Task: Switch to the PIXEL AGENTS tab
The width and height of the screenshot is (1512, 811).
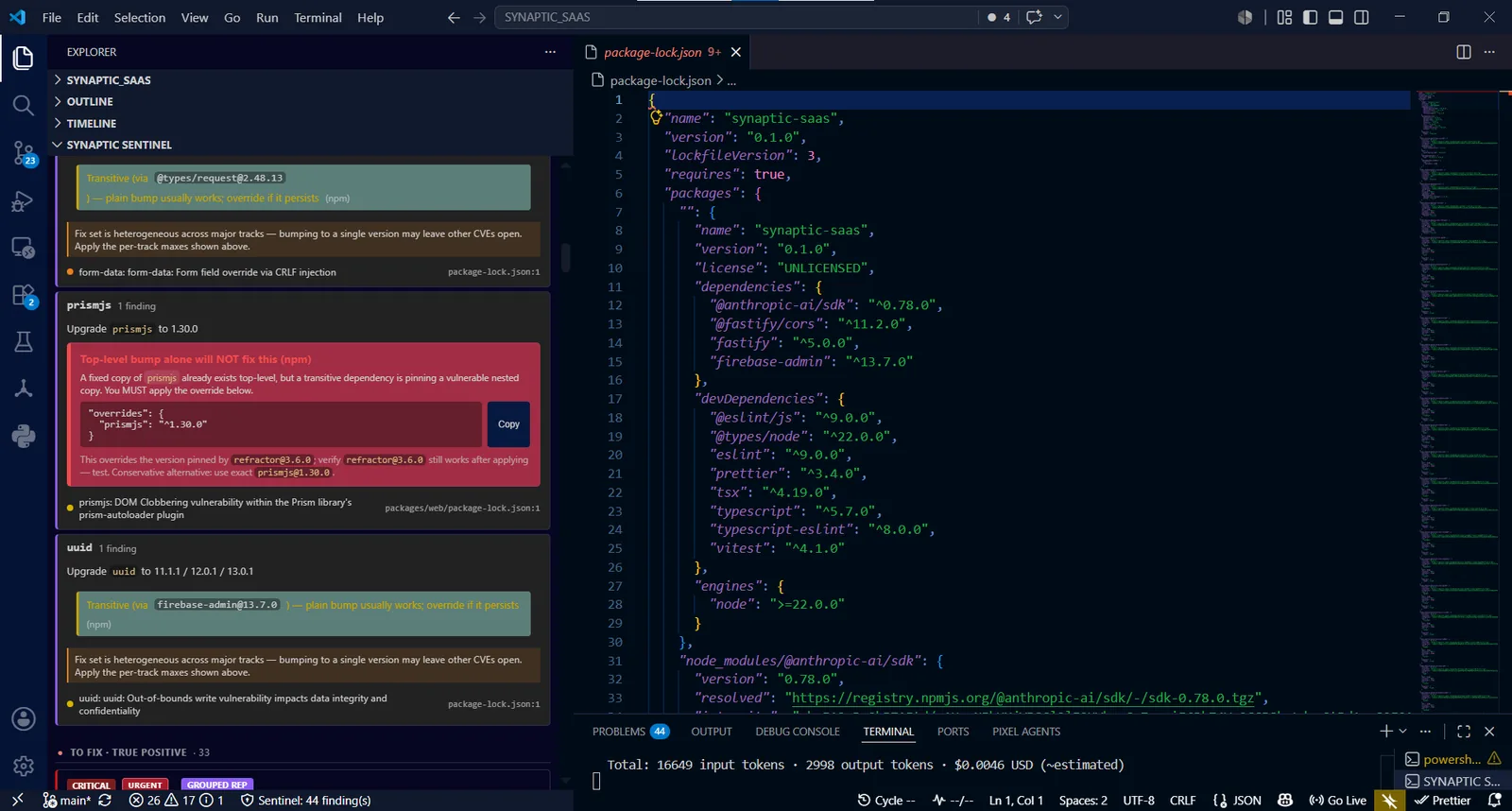Action: [x=1026, y=731]
